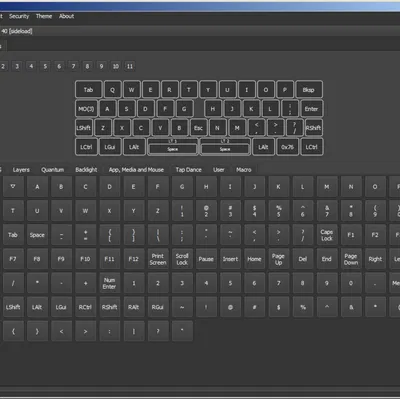Select layer 11 in the layer selector

coord(130,66)
